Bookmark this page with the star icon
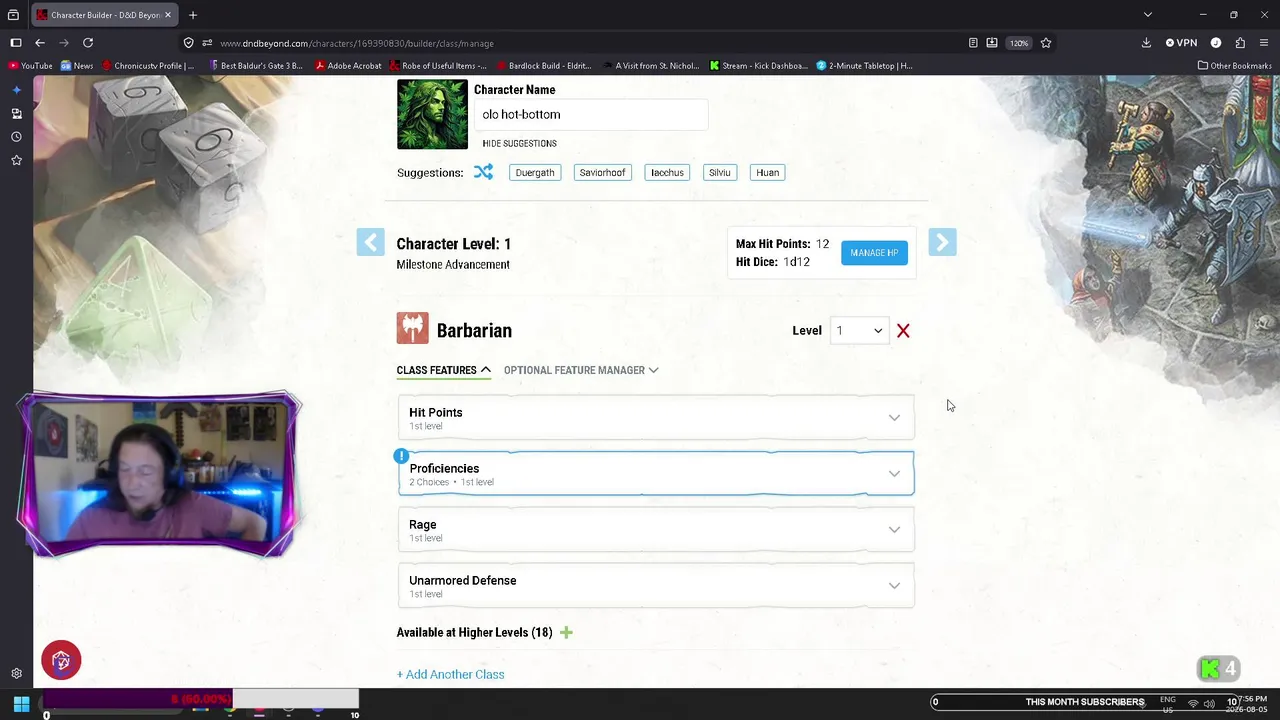The width and height of the screenshot is (1280, 720). (x=1046, y=43)
